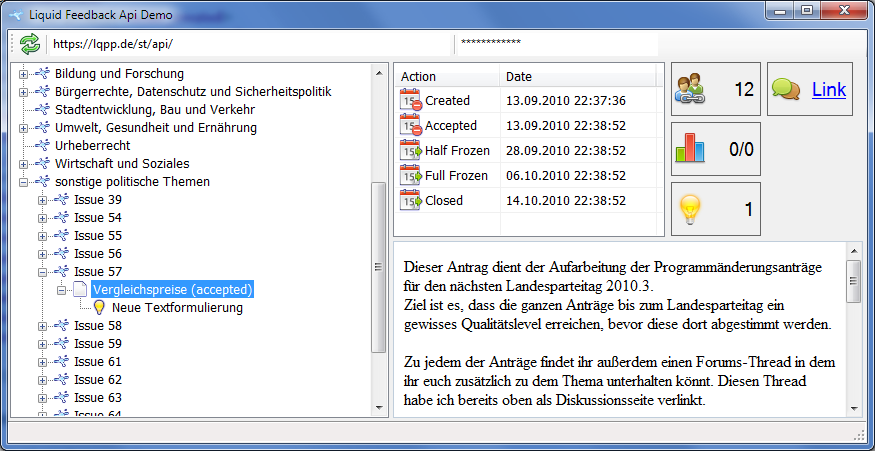Click the green refresh icon
The width and height of the screenshot is (875, 451).
click(30, 43)
